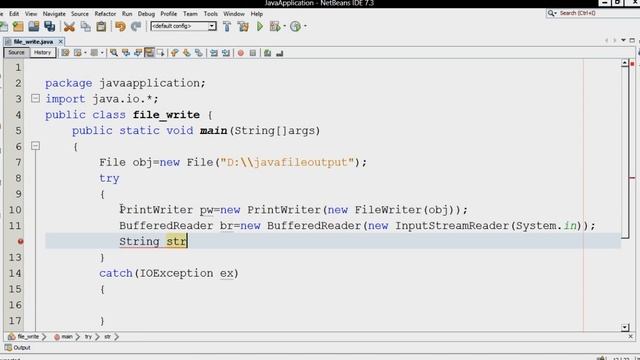This screenshot has height=360, width=640.
Task: Click the Shift Line Left icon
Action: 213,53
